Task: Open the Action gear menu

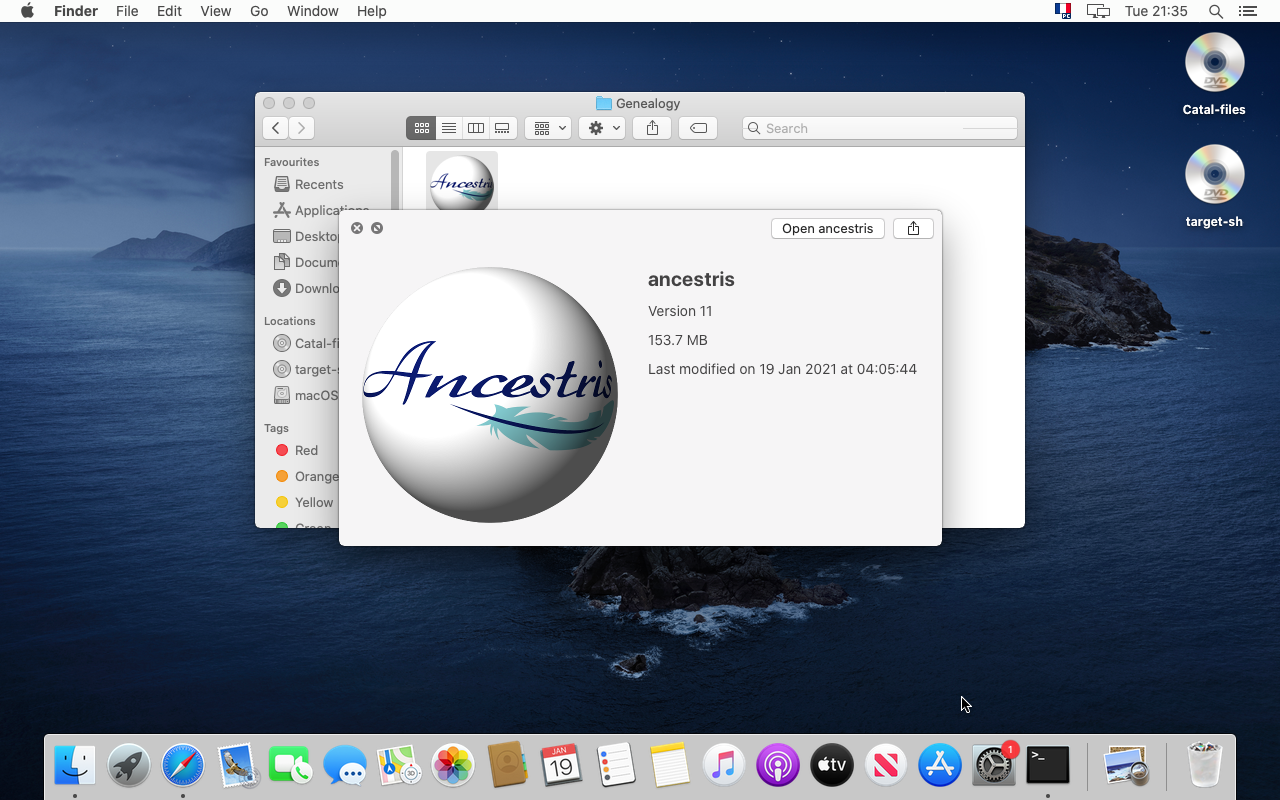Action: [x=602, y=128]
